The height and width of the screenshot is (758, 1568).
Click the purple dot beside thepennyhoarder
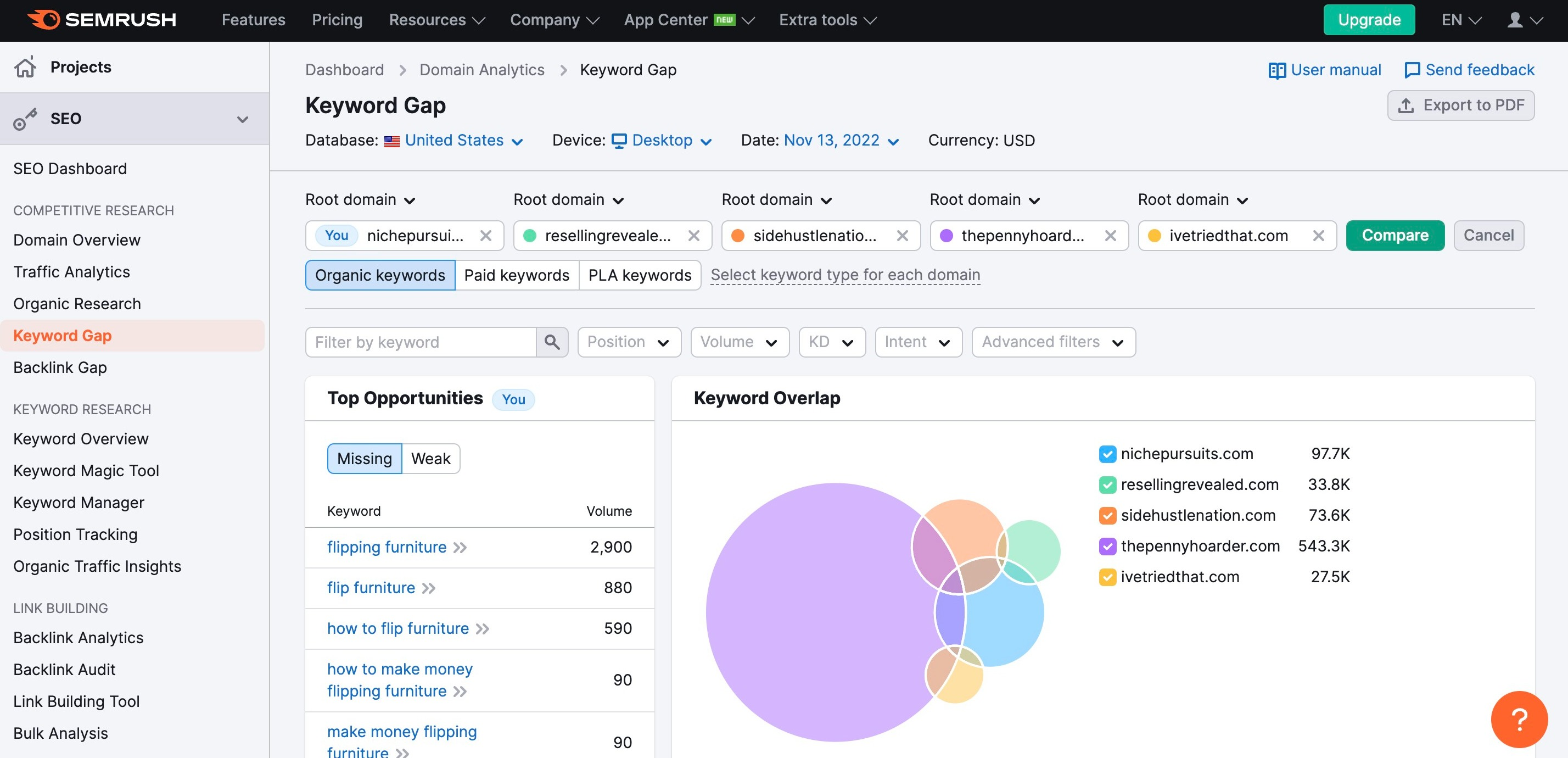point(947,236)
